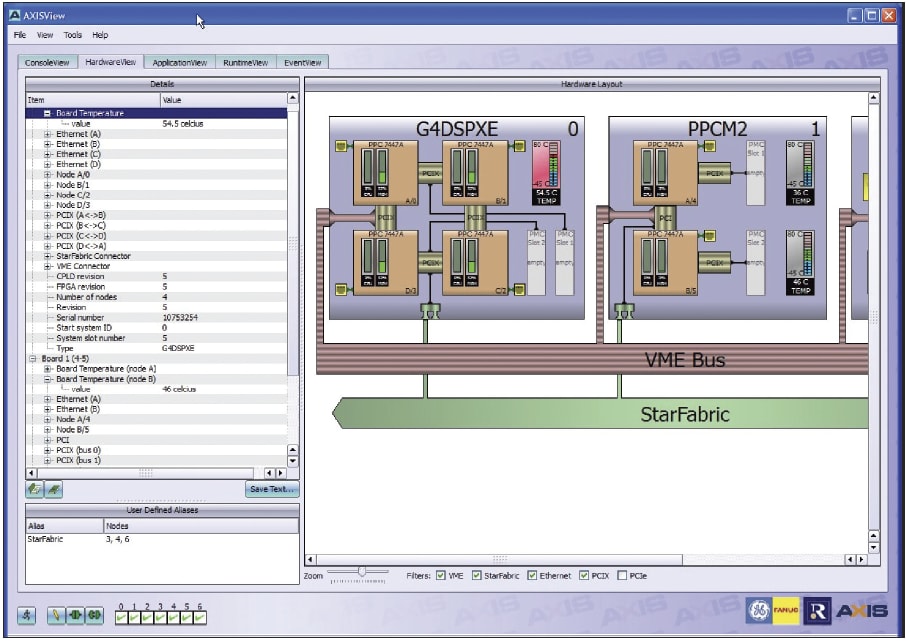Collapse the Board 1 (4-5) tree node

tap(33, 358)
